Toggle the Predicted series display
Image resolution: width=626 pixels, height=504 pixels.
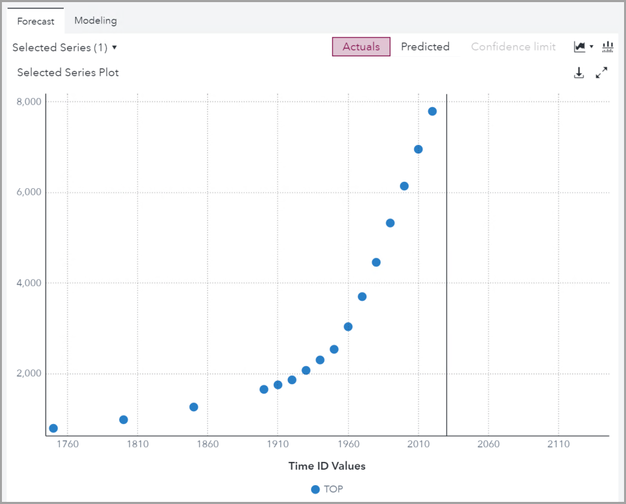tap(425, 47)
